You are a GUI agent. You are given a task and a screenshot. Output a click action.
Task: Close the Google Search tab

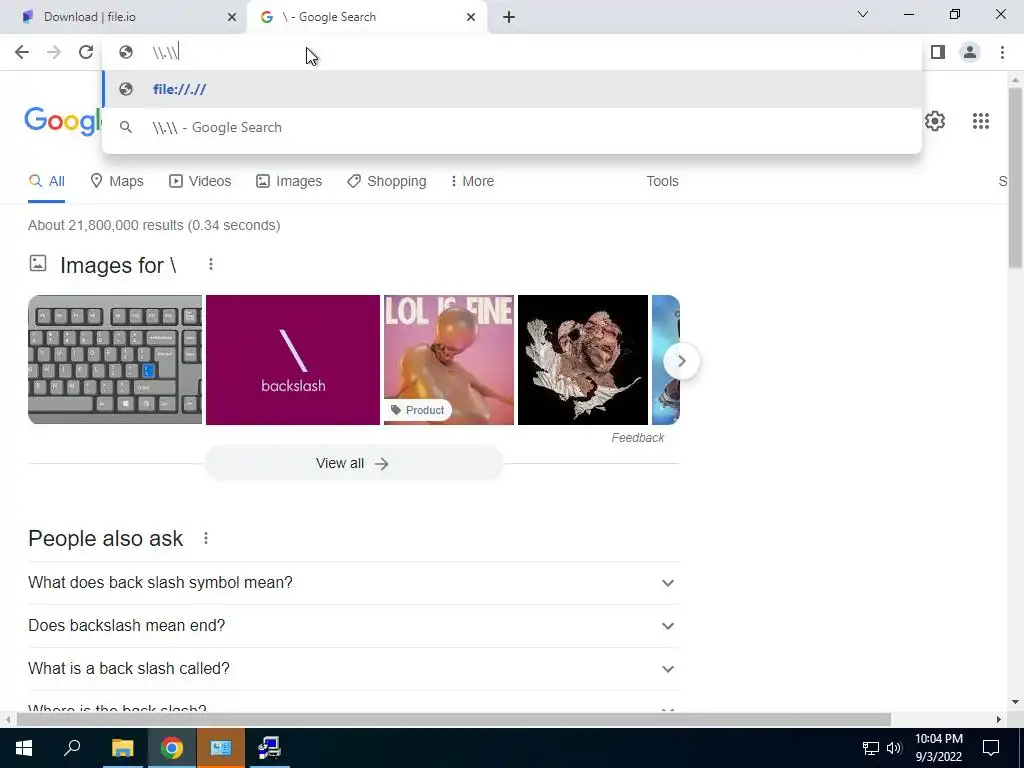pos(471,18)
